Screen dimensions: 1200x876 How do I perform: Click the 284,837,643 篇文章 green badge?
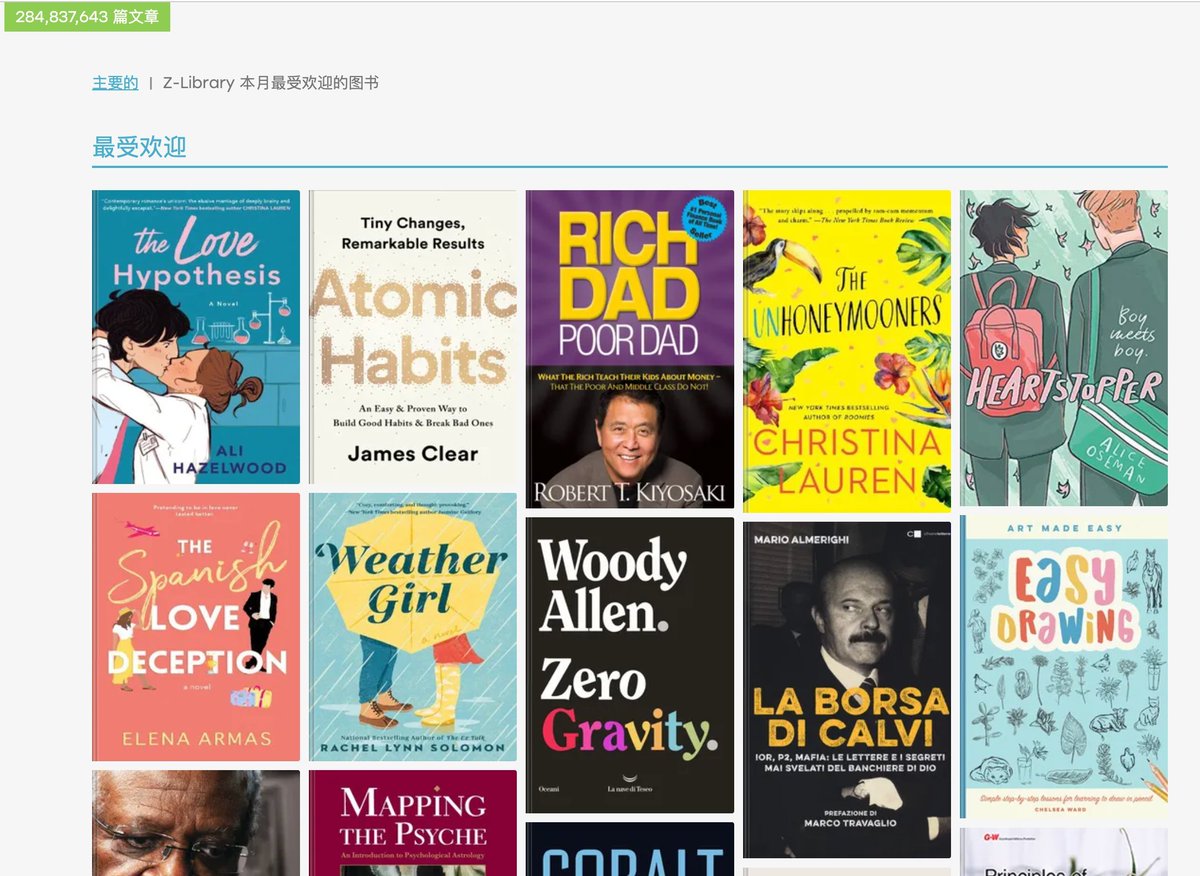(87, 17)
